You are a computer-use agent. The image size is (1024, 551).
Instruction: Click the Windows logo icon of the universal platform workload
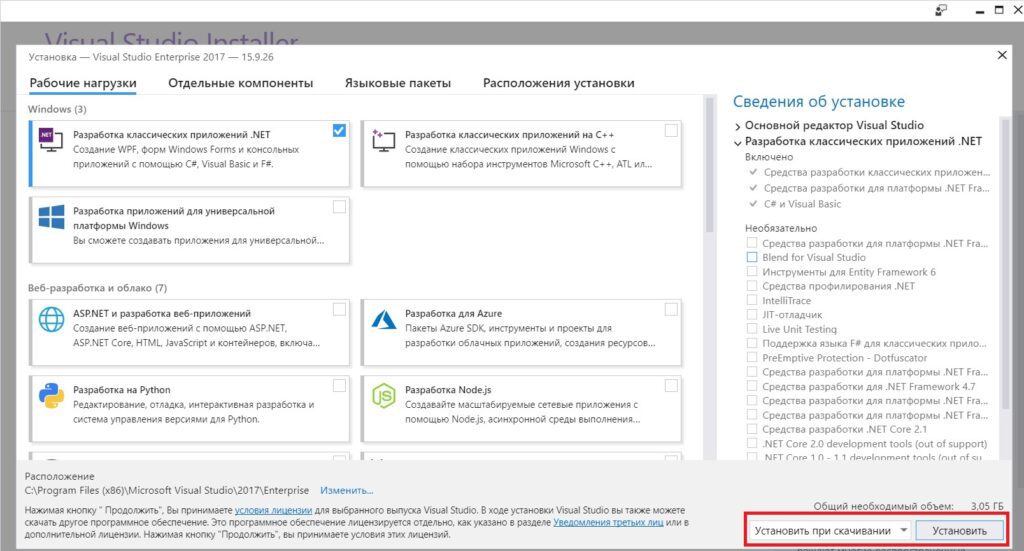[x=51, y=217]
